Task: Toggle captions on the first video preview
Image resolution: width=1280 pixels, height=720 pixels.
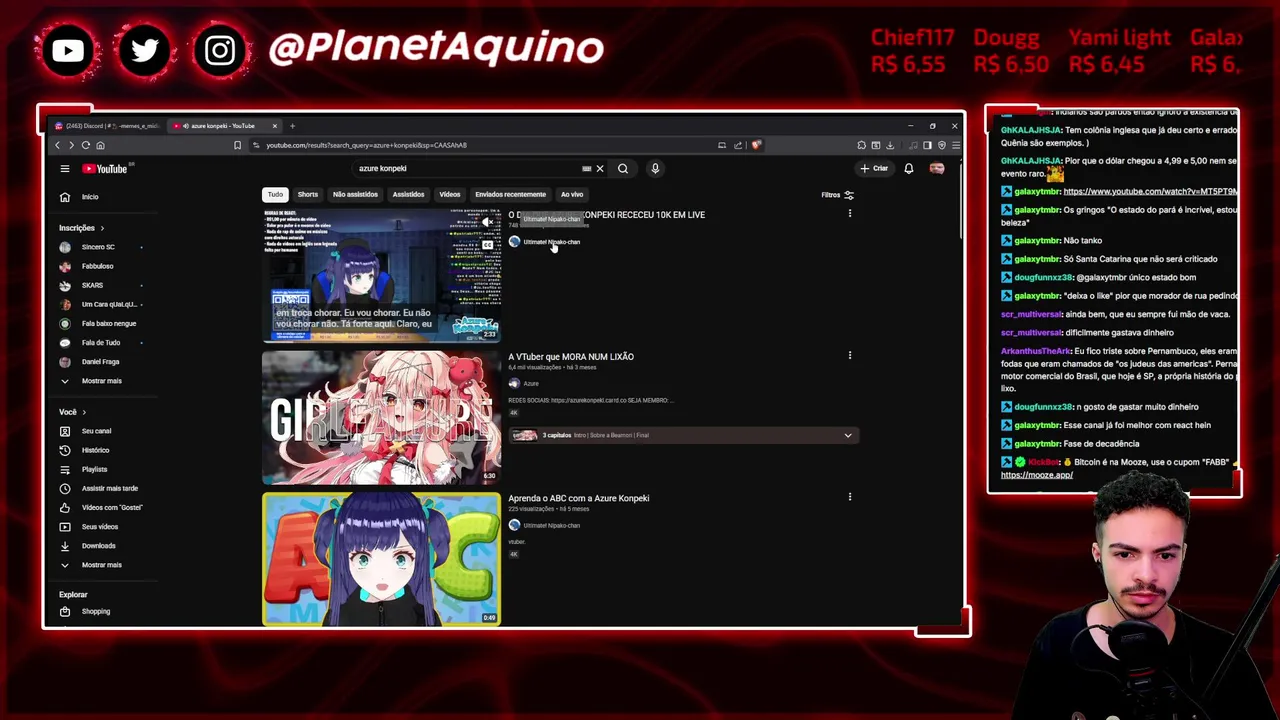Action: (x=488, y=244)
